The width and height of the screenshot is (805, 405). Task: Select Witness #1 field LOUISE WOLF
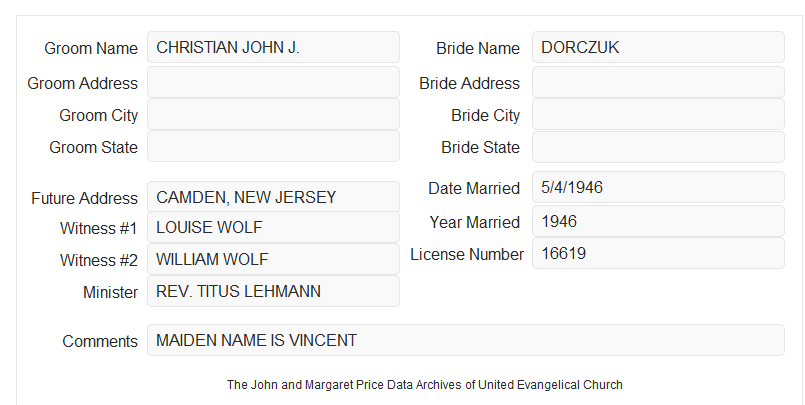(273, 227)
